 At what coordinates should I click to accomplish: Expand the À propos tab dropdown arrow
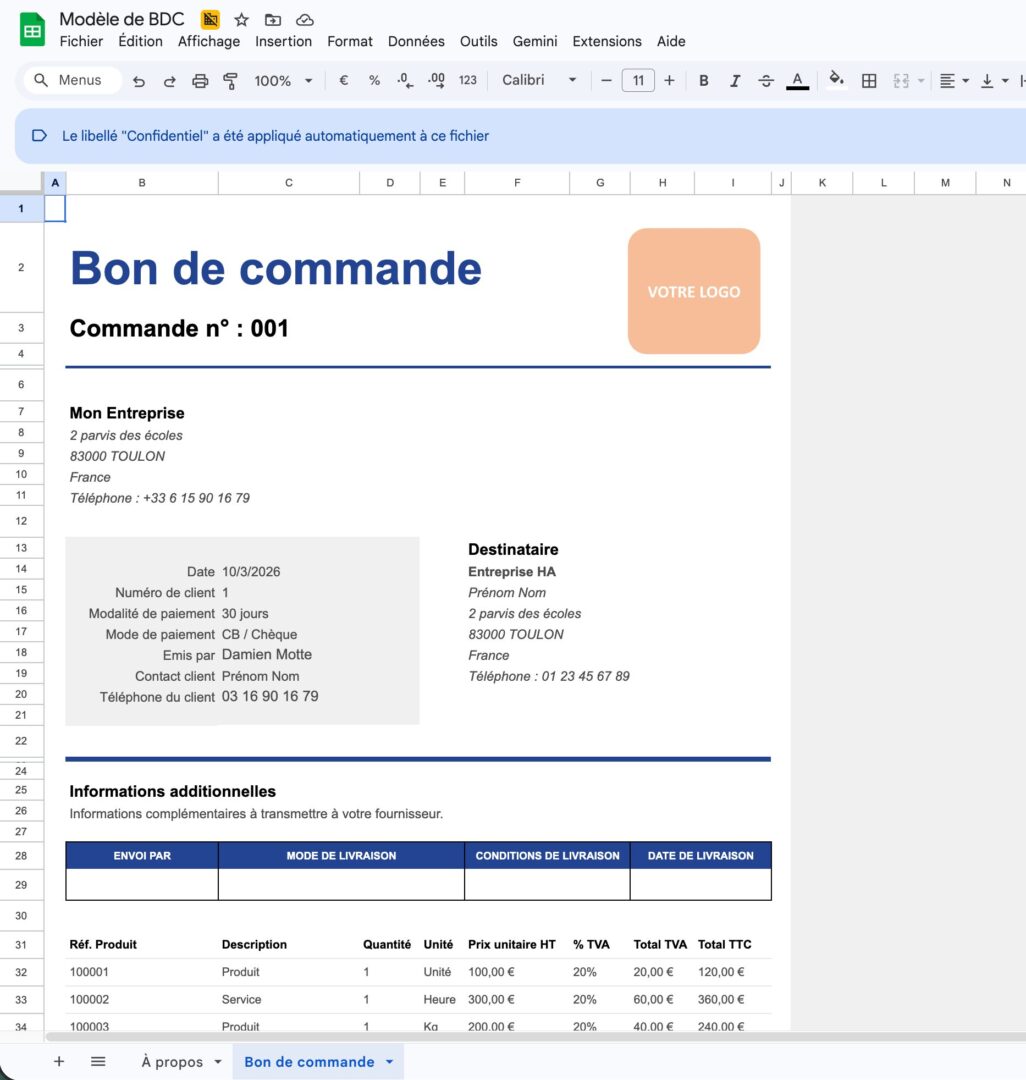tap(218, 1061)
